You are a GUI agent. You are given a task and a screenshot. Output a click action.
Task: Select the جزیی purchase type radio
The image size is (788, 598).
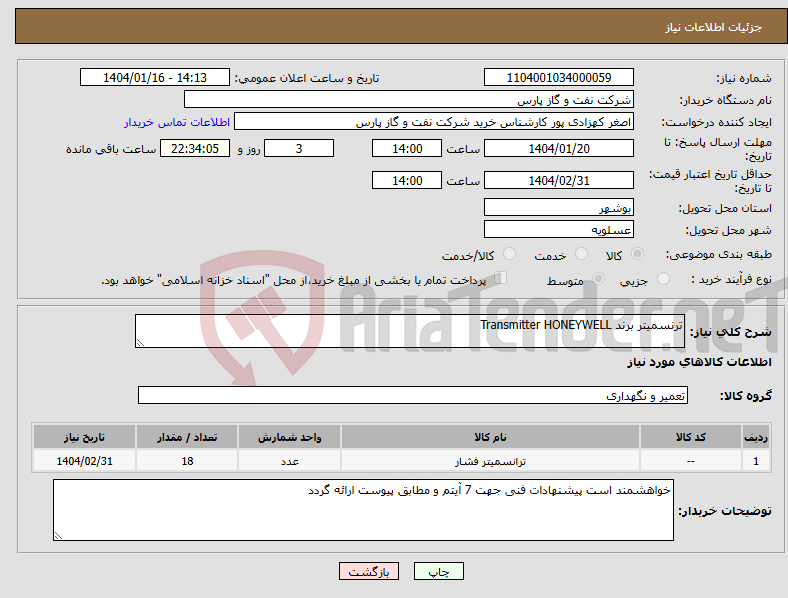(663, 278)
